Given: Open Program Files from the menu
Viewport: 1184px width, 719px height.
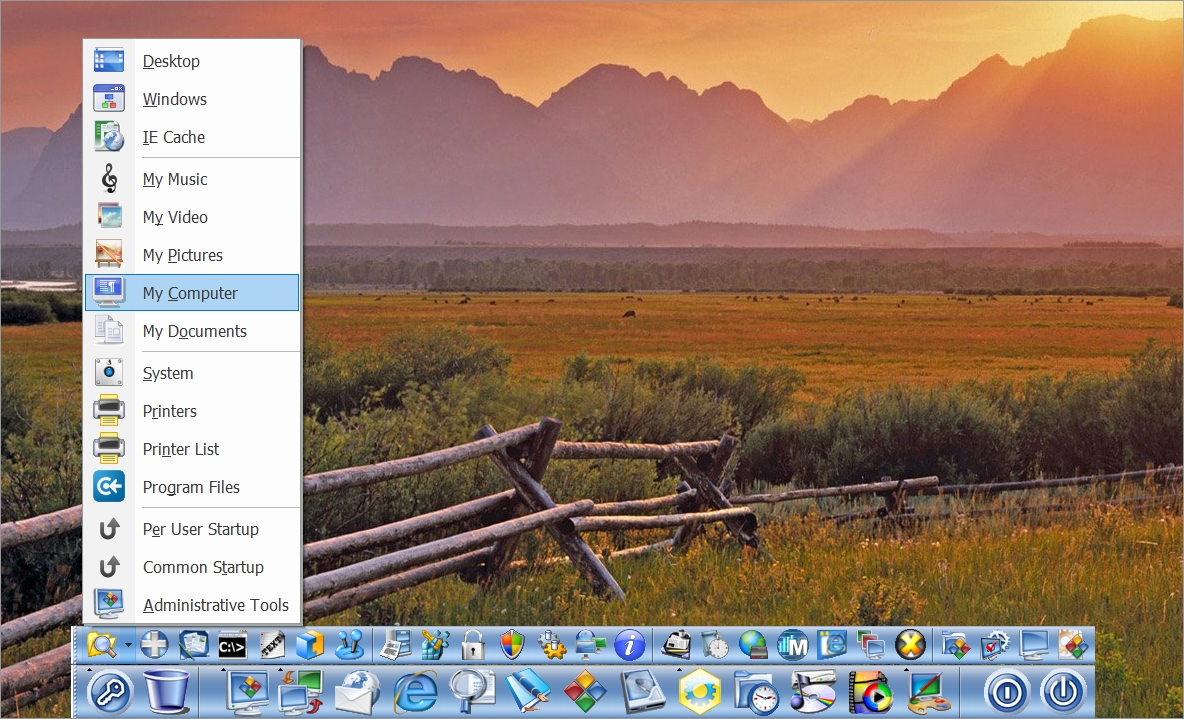Looking at the screenshot, I should [191, 487].
